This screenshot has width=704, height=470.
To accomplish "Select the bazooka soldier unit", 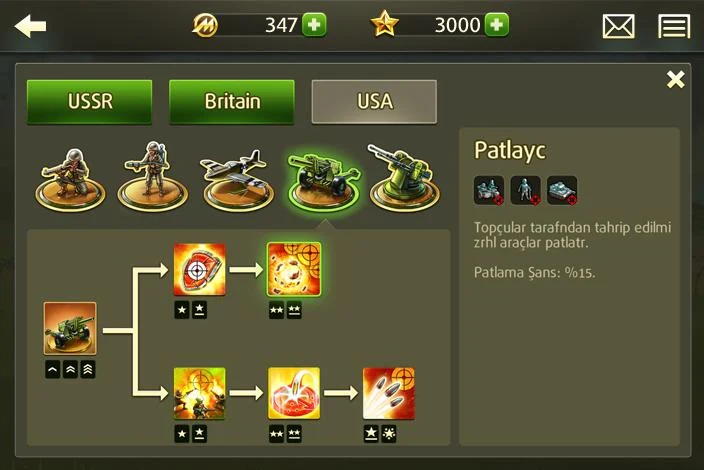I will pyautogui.click(x=153, y=177).
